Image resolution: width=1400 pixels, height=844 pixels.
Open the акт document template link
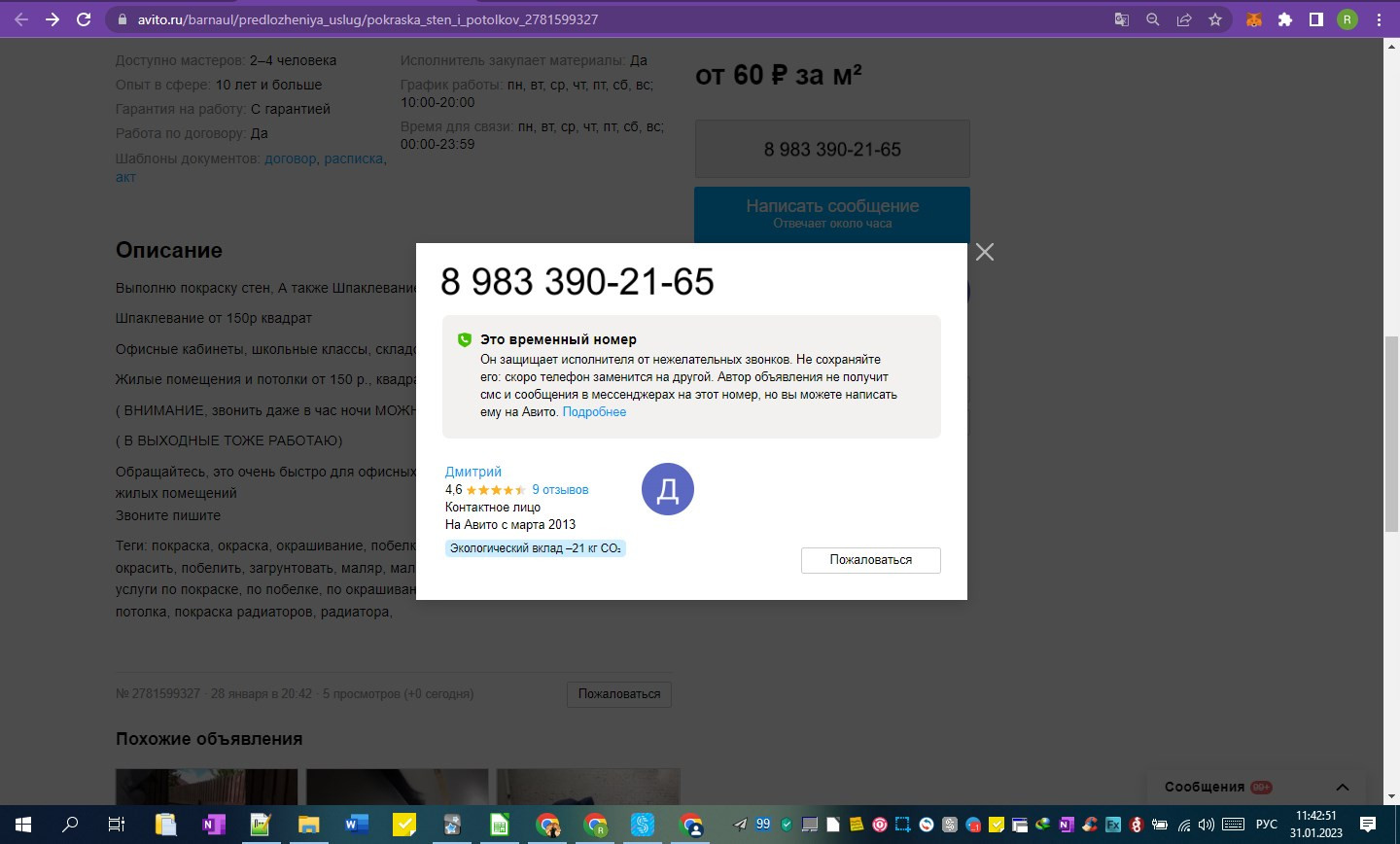(x=125, y=177)
